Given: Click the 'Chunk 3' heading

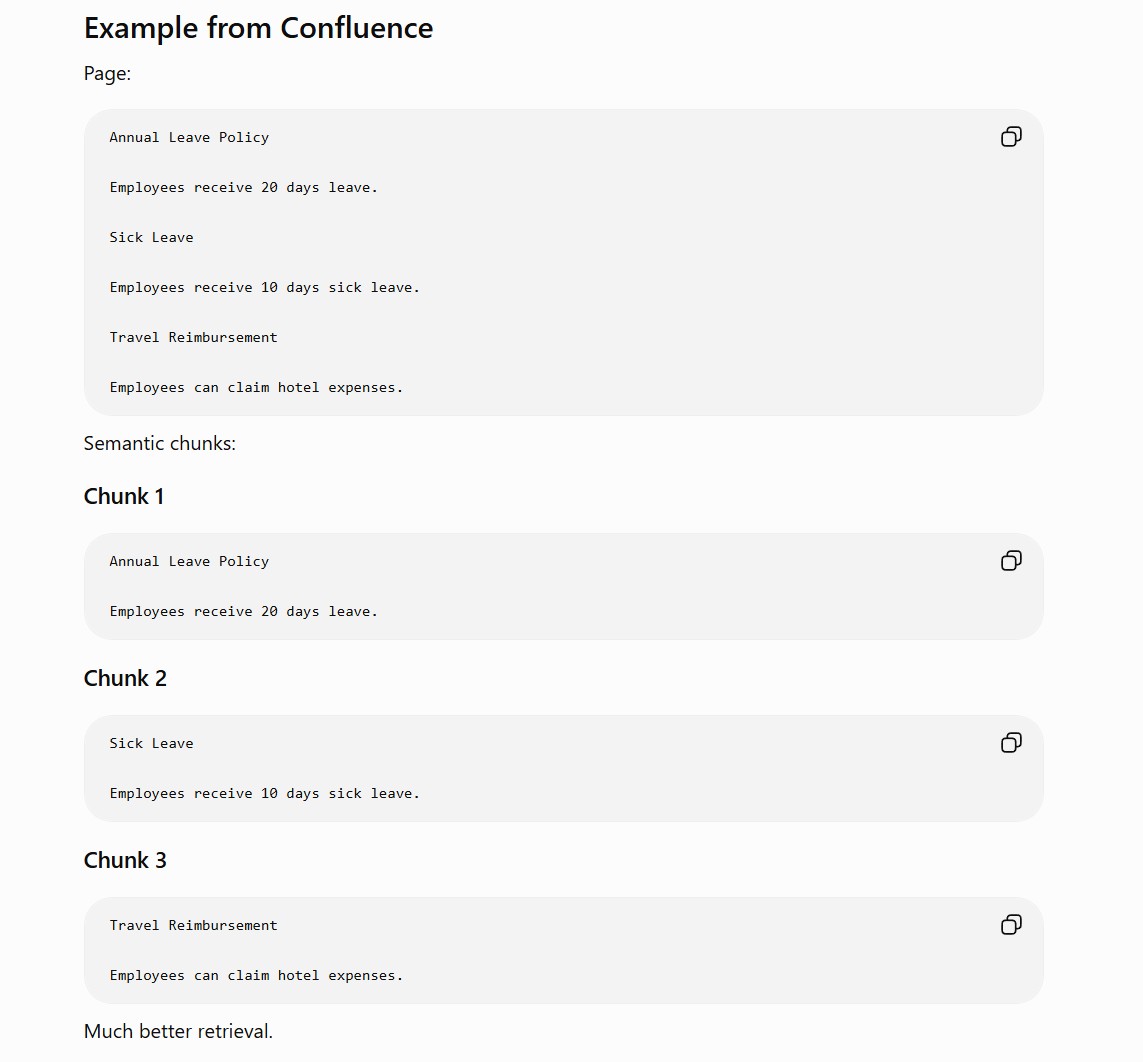Looking at the screenshot, I should (125, 860).
